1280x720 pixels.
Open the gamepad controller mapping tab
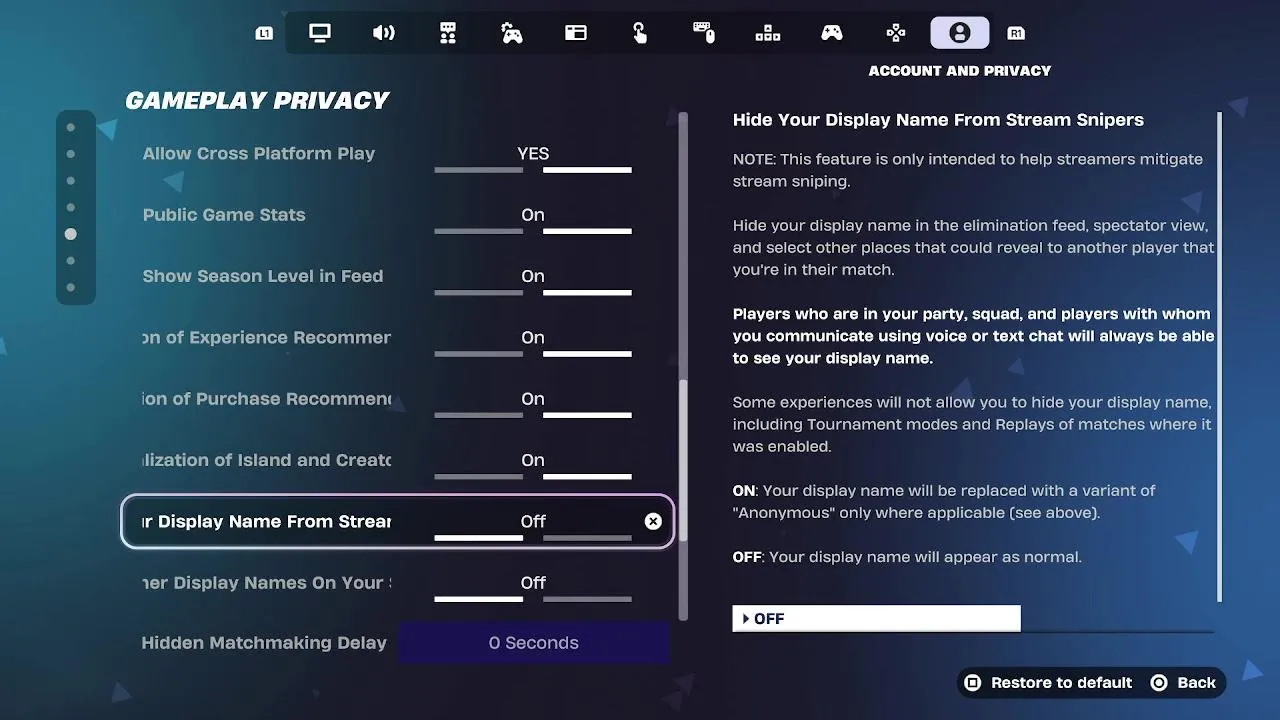(x=832, y=33)
